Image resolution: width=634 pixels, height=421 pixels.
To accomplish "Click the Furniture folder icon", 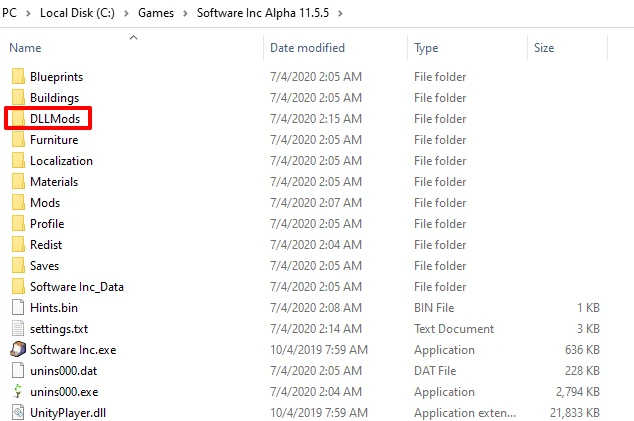I will (18, 140).
